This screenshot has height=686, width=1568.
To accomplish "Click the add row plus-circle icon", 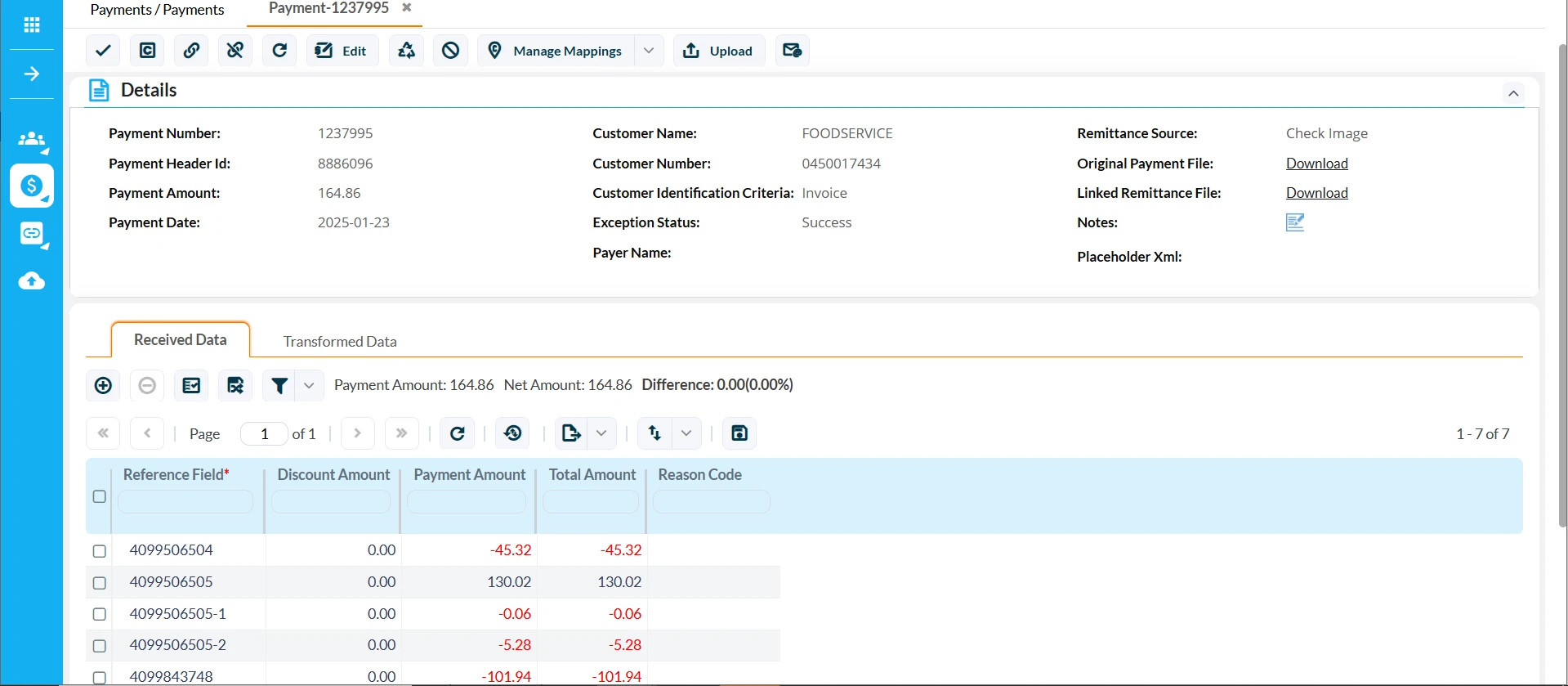I will pos(103,385).
